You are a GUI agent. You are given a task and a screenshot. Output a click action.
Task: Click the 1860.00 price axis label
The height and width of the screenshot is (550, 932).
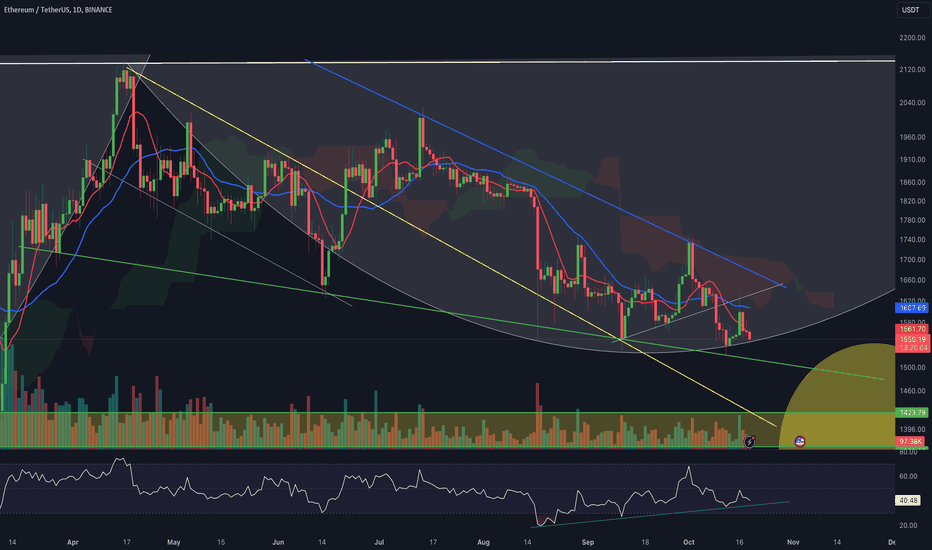tap(912, 183)
